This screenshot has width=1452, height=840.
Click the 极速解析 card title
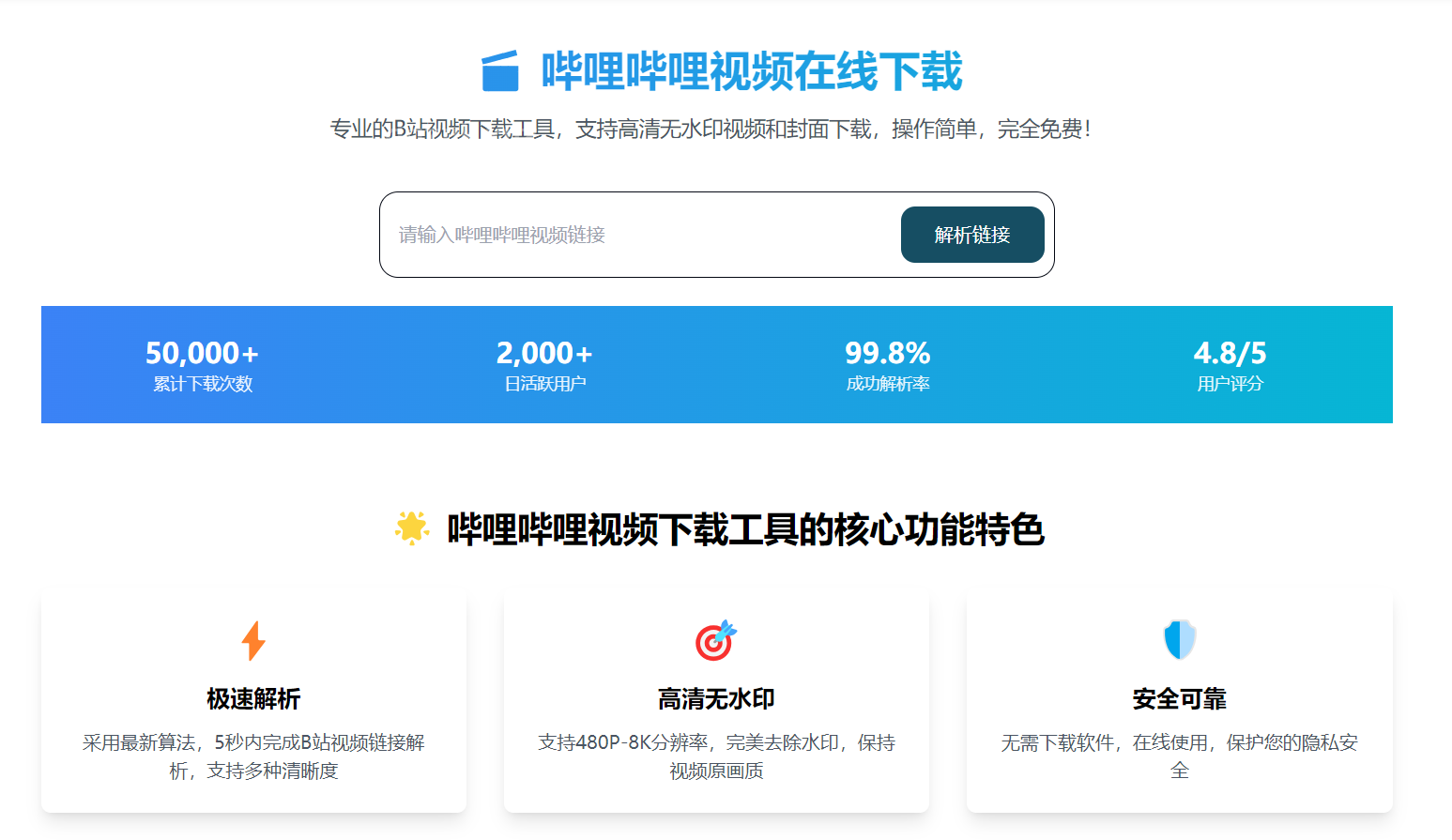(x=253, y=699)
